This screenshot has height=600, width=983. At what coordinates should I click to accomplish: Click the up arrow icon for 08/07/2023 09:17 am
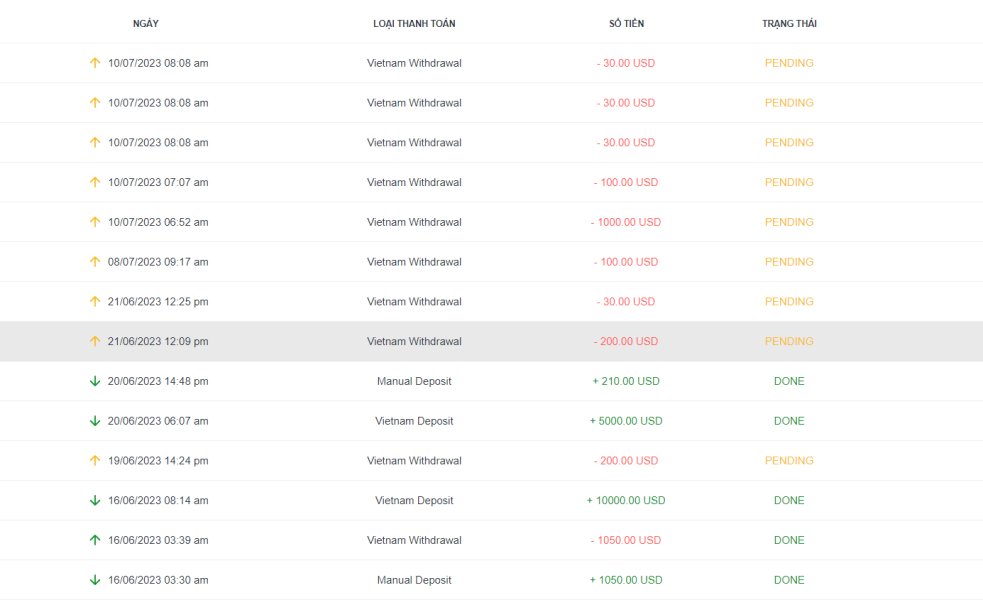tap(95, 261)
